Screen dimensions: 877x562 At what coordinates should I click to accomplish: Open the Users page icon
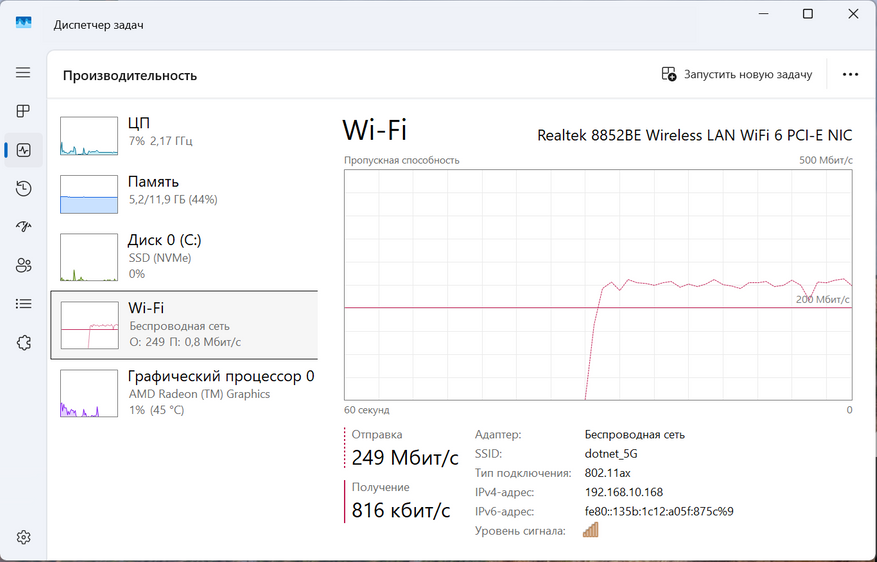pos(23,265)
